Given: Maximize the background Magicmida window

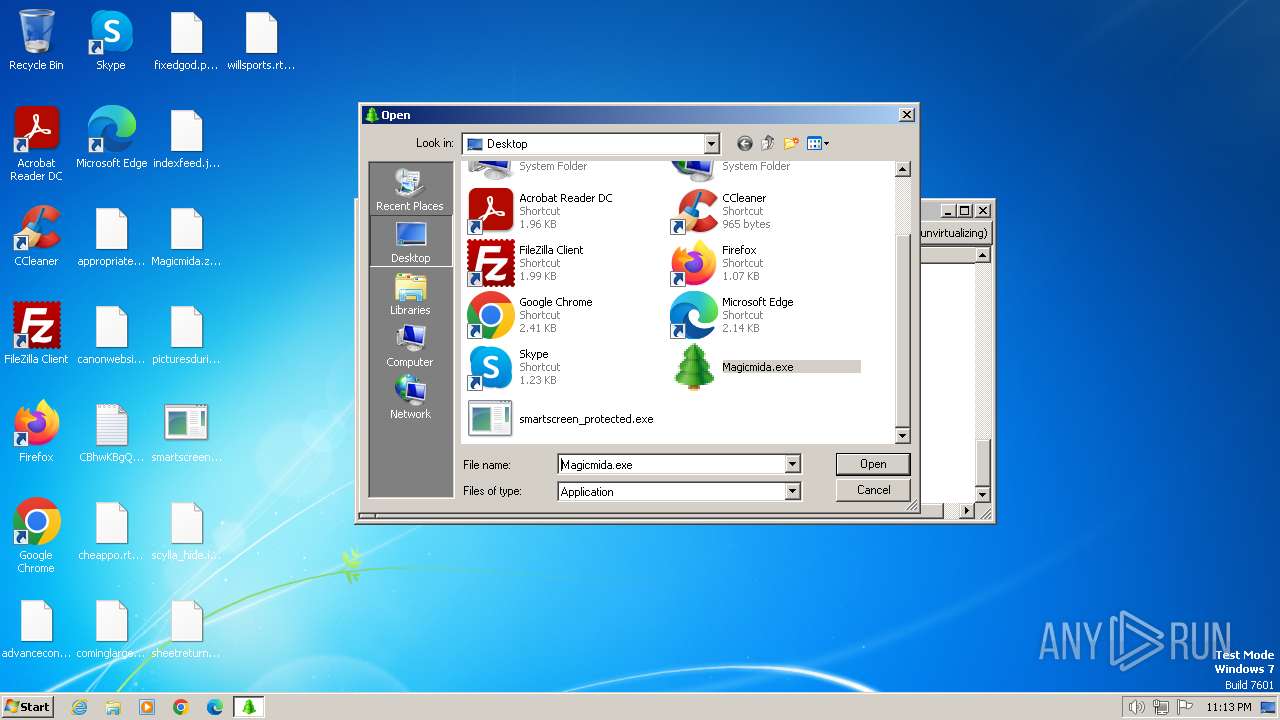Looking at the screenshot, I should click(964, 210).
